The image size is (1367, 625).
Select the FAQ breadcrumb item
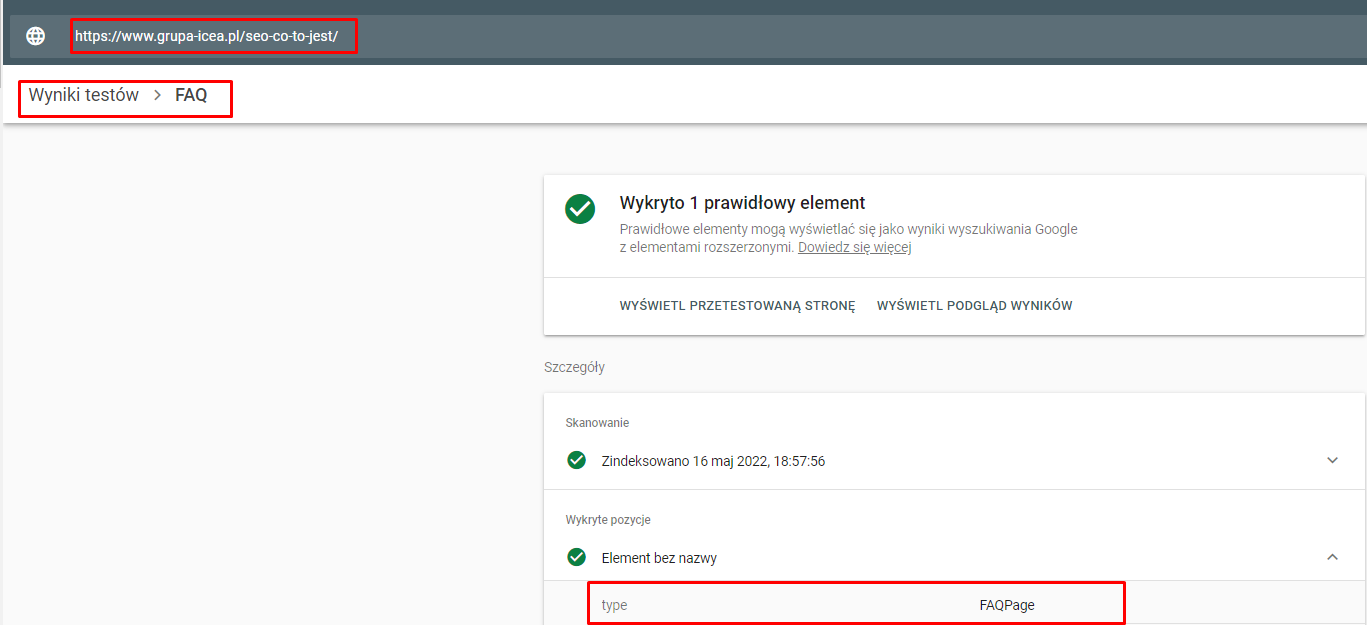coord(191,96)
